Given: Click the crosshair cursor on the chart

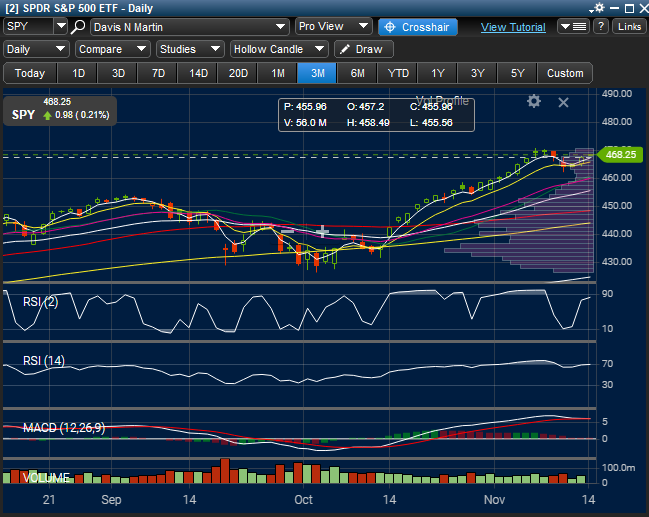Looking at the screenshot, I should (322, 231).
